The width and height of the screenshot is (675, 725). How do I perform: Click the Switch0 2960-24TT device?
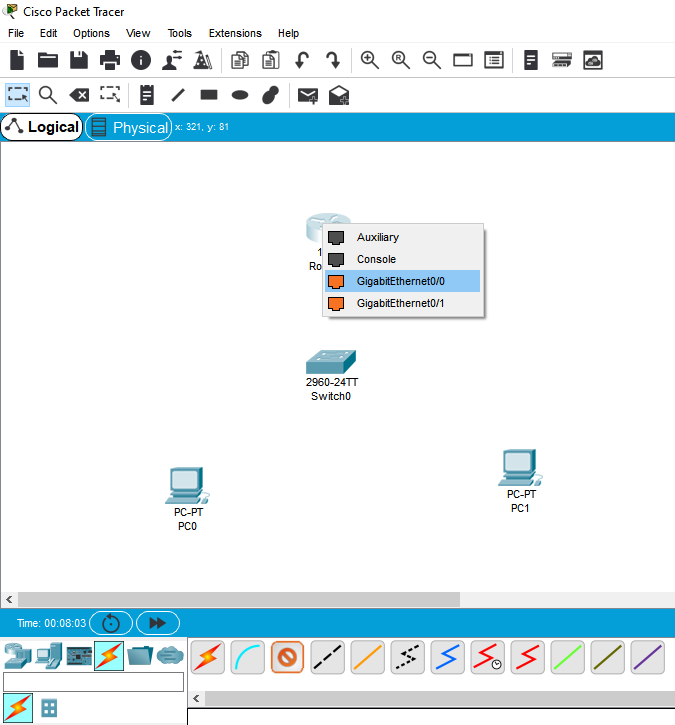[x=331, y=362]
